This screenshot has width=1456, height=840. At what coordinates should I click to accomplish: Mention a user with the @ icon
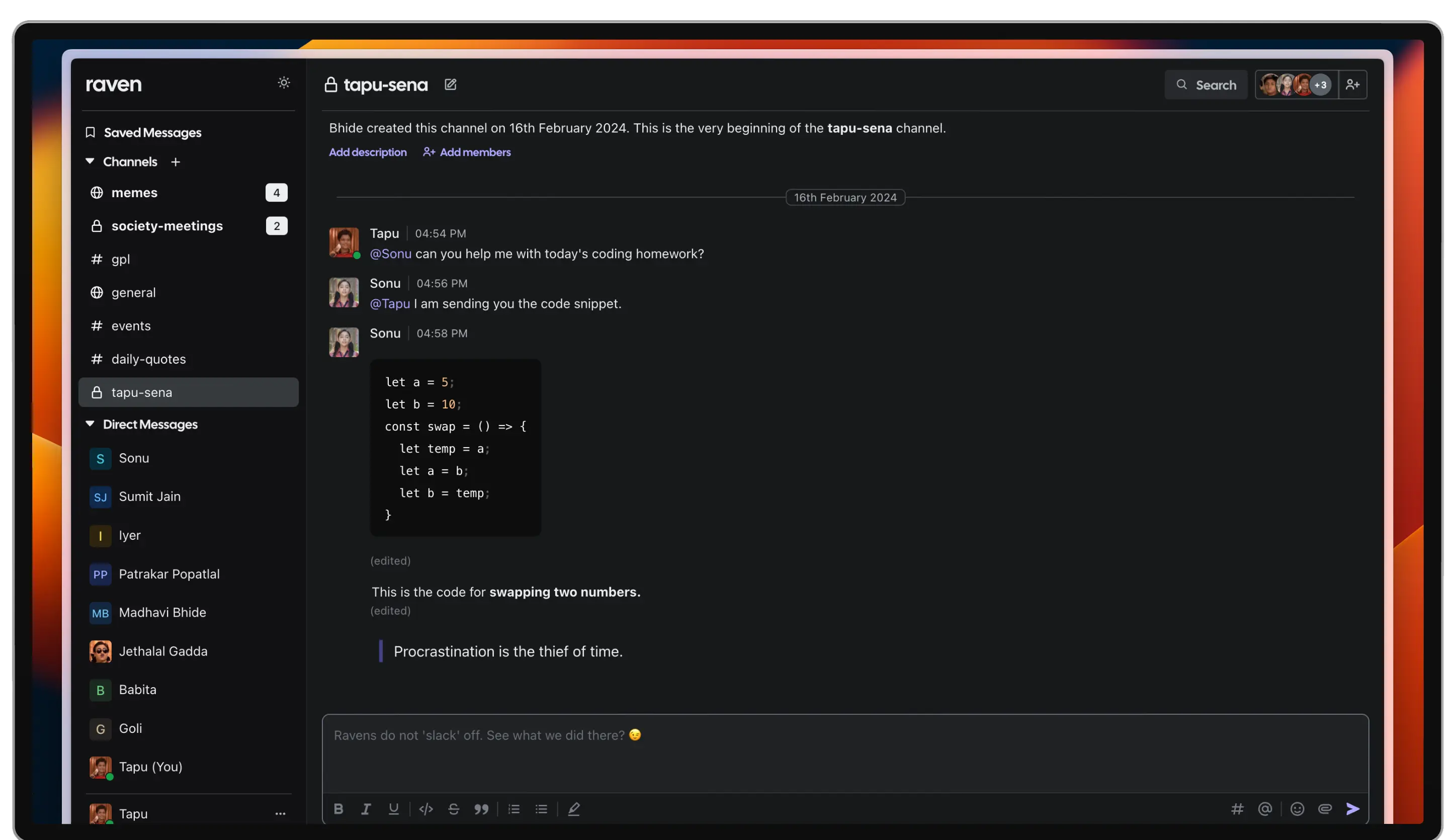[1265, 809]
